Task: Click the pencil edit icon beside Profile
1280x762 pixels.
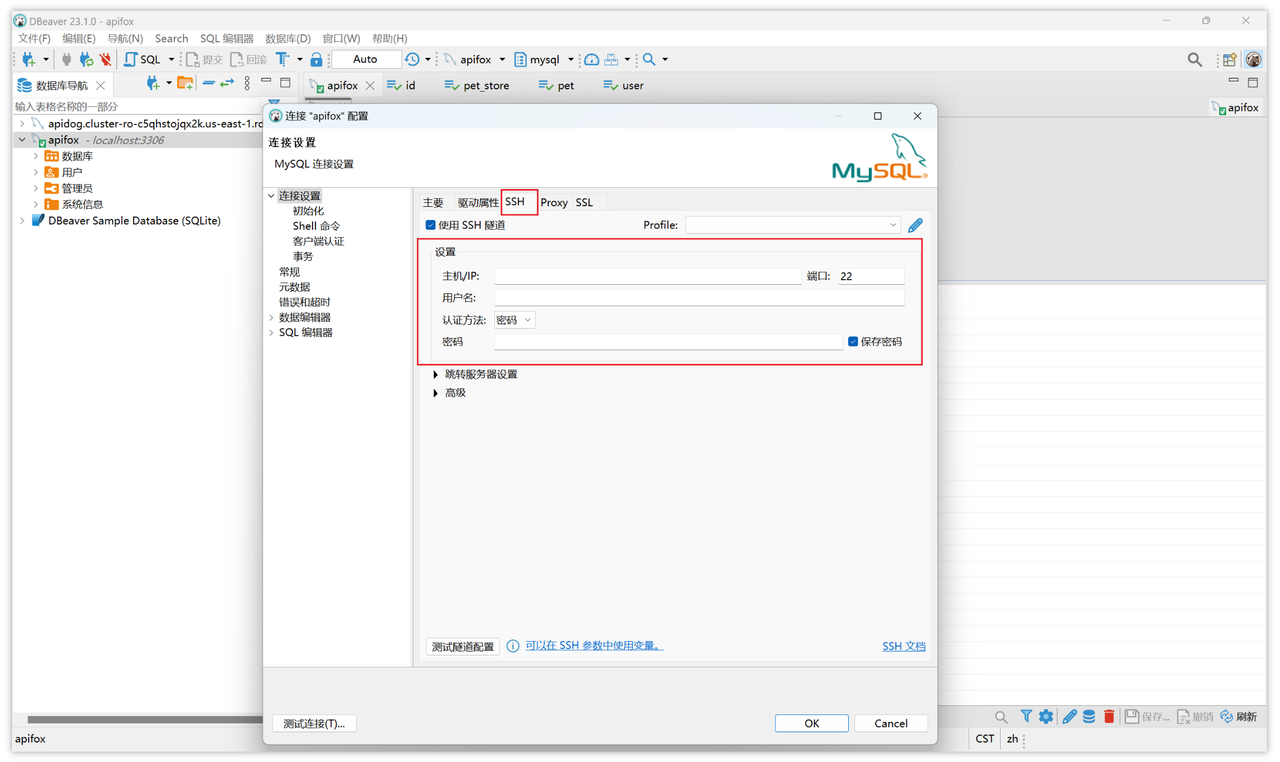Action: pos(915,225)
